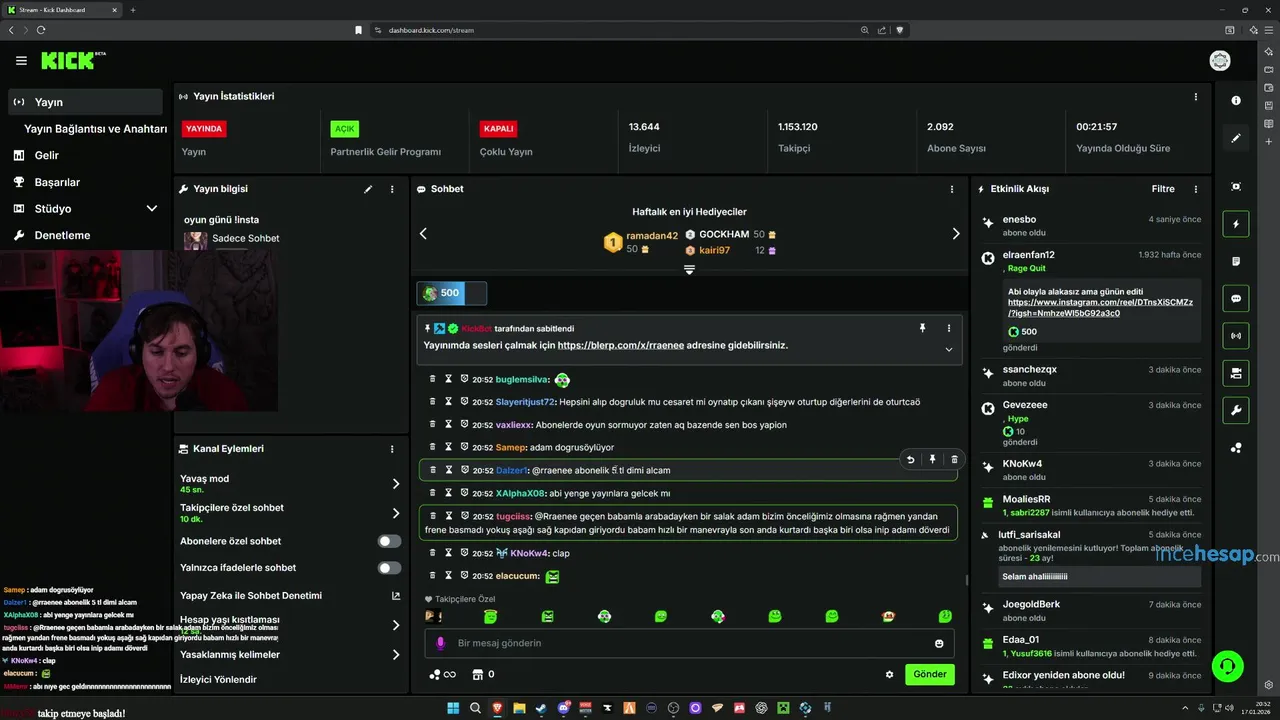Screen dimensions: 1280x720
Task: Click wrench icon in right sidebar
Action: pyautogui.click(x=1236, y=410)
